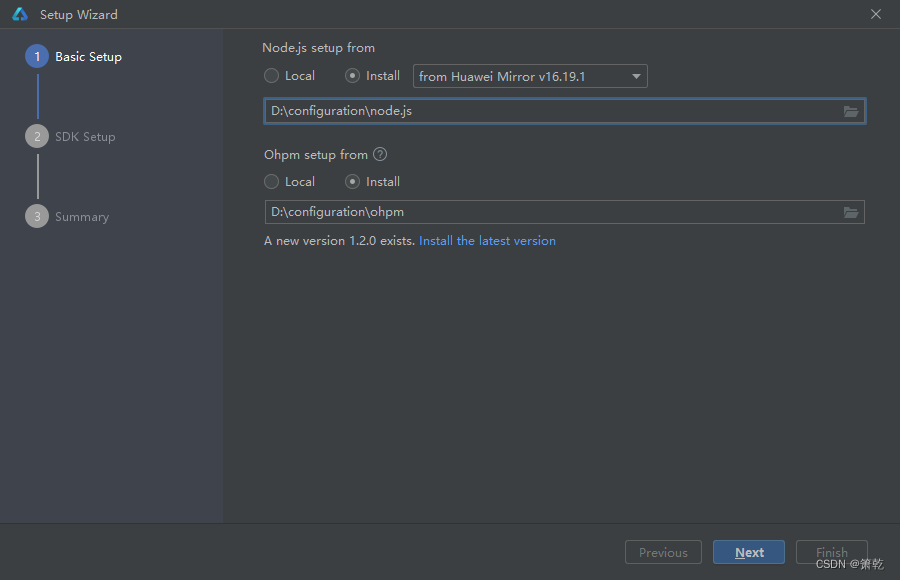
Task: Click the DevEco Studio logo icon
Action: [x=20, y=14]
